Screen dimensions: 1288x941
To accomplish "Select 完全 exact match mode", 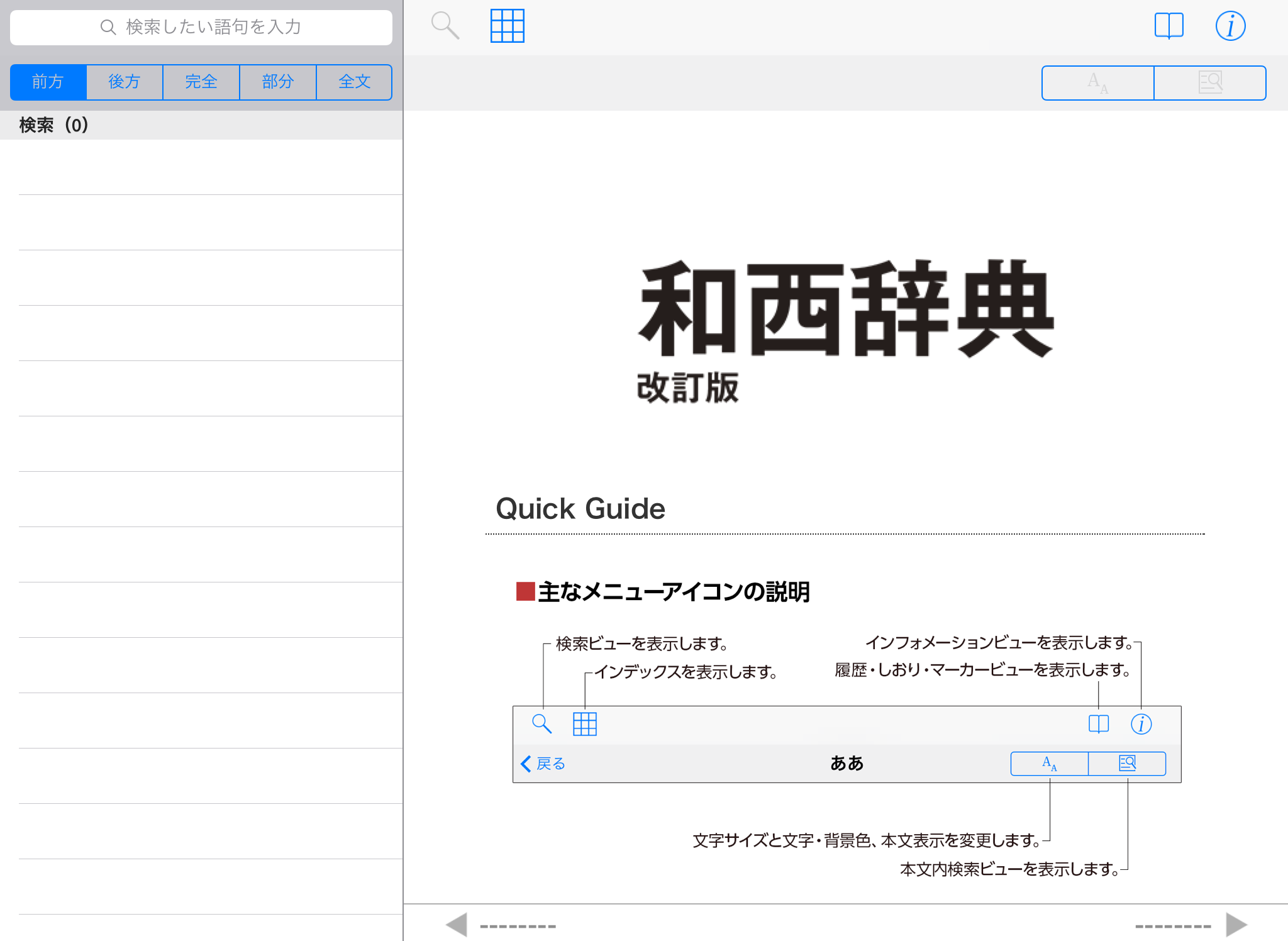I will (201, 82).
